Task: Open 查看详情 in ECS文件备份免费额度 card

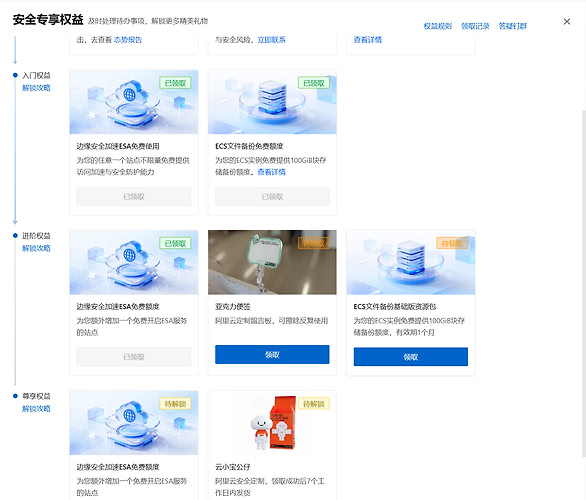Action: [271, 172]
